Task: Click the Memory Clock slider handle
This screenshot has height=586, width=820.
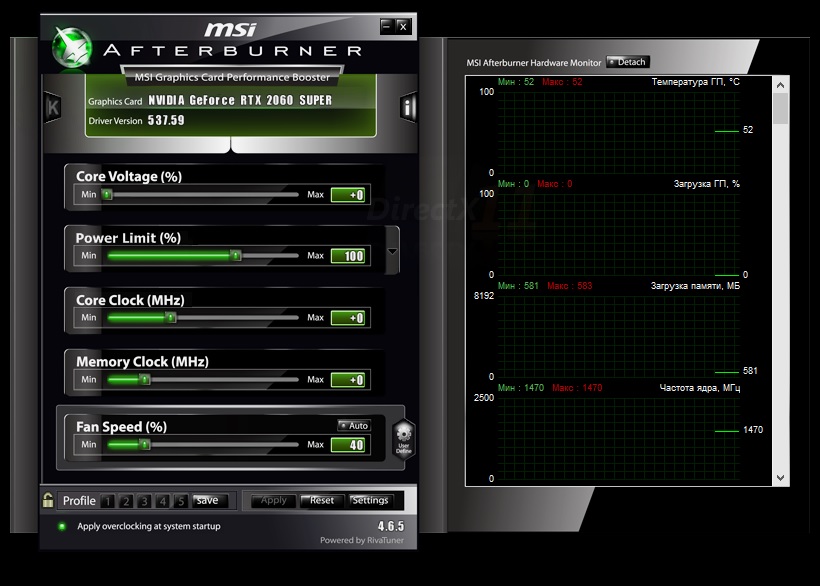Action: point(145,380)
